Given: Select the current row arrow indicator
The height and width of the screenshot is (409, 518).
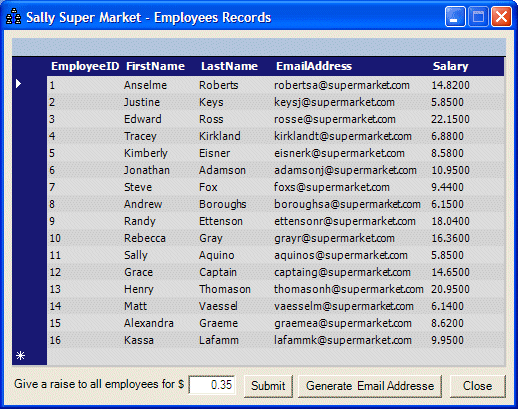Looking at the screenshot, I should (x=19, y=84).
